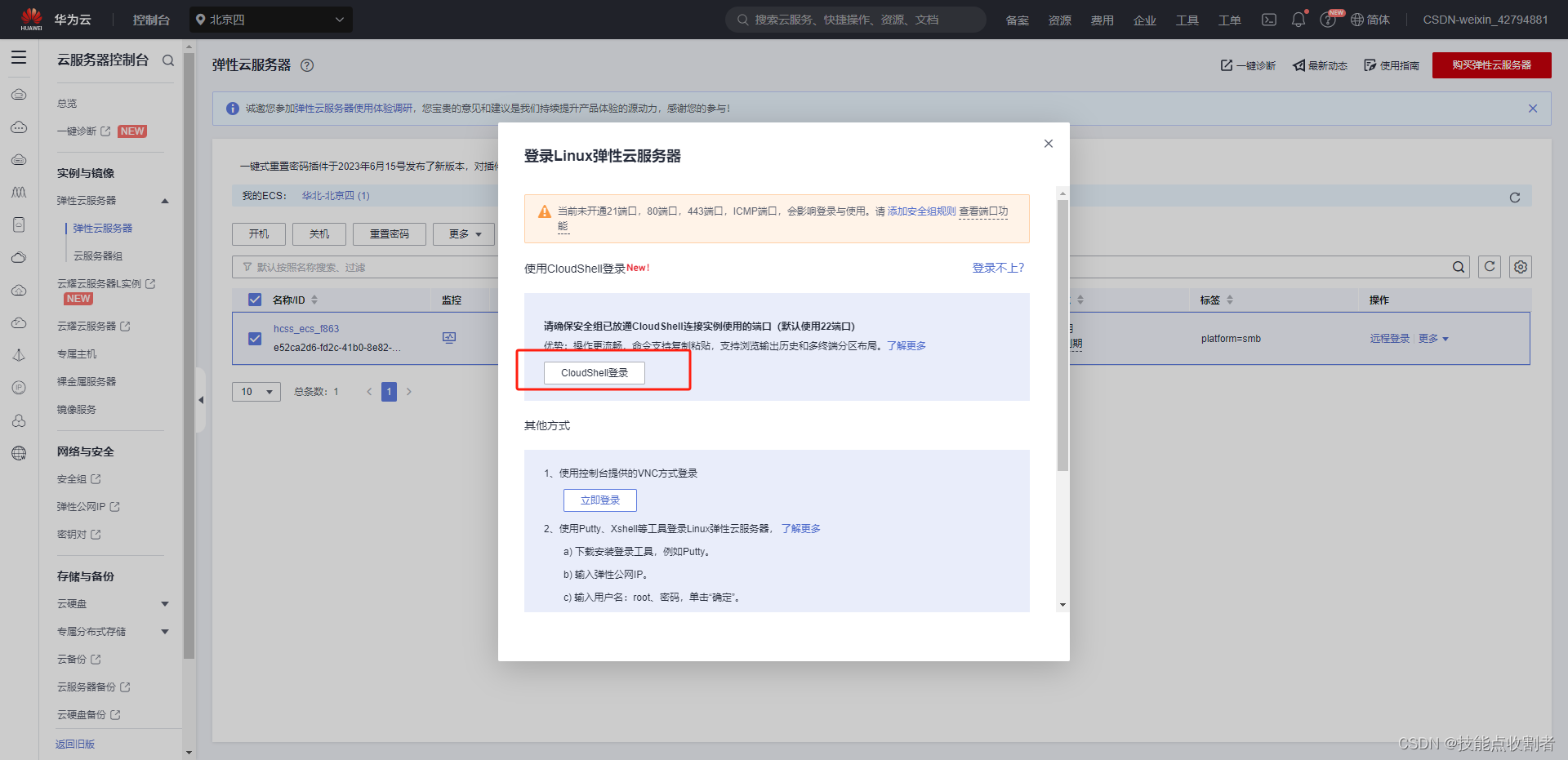Click the CloudShell登录 button

(x=595, y=373)
